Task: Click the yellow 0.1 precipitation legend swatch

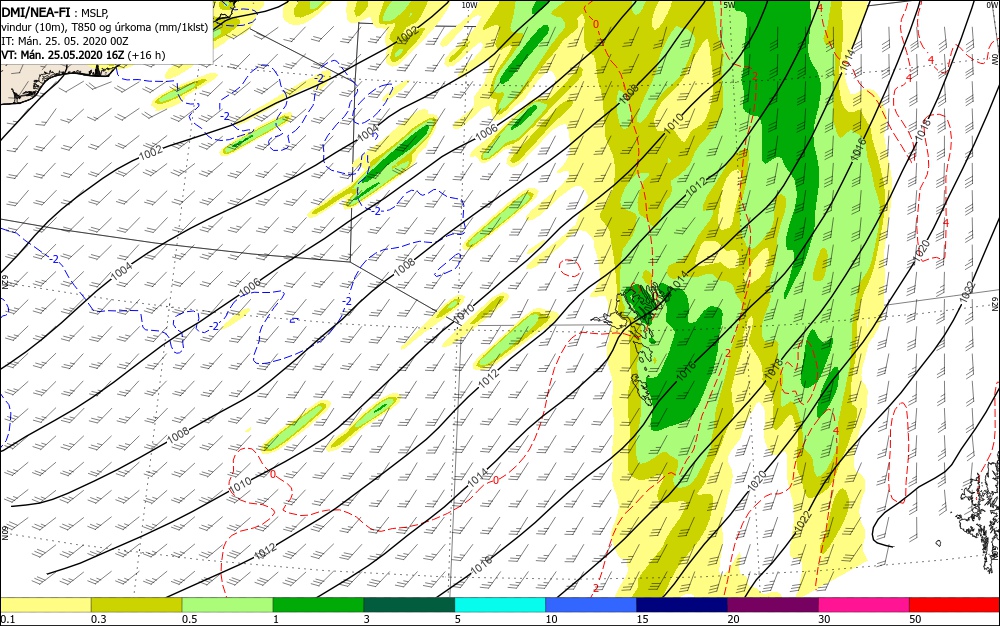Action: coord(45,604)
